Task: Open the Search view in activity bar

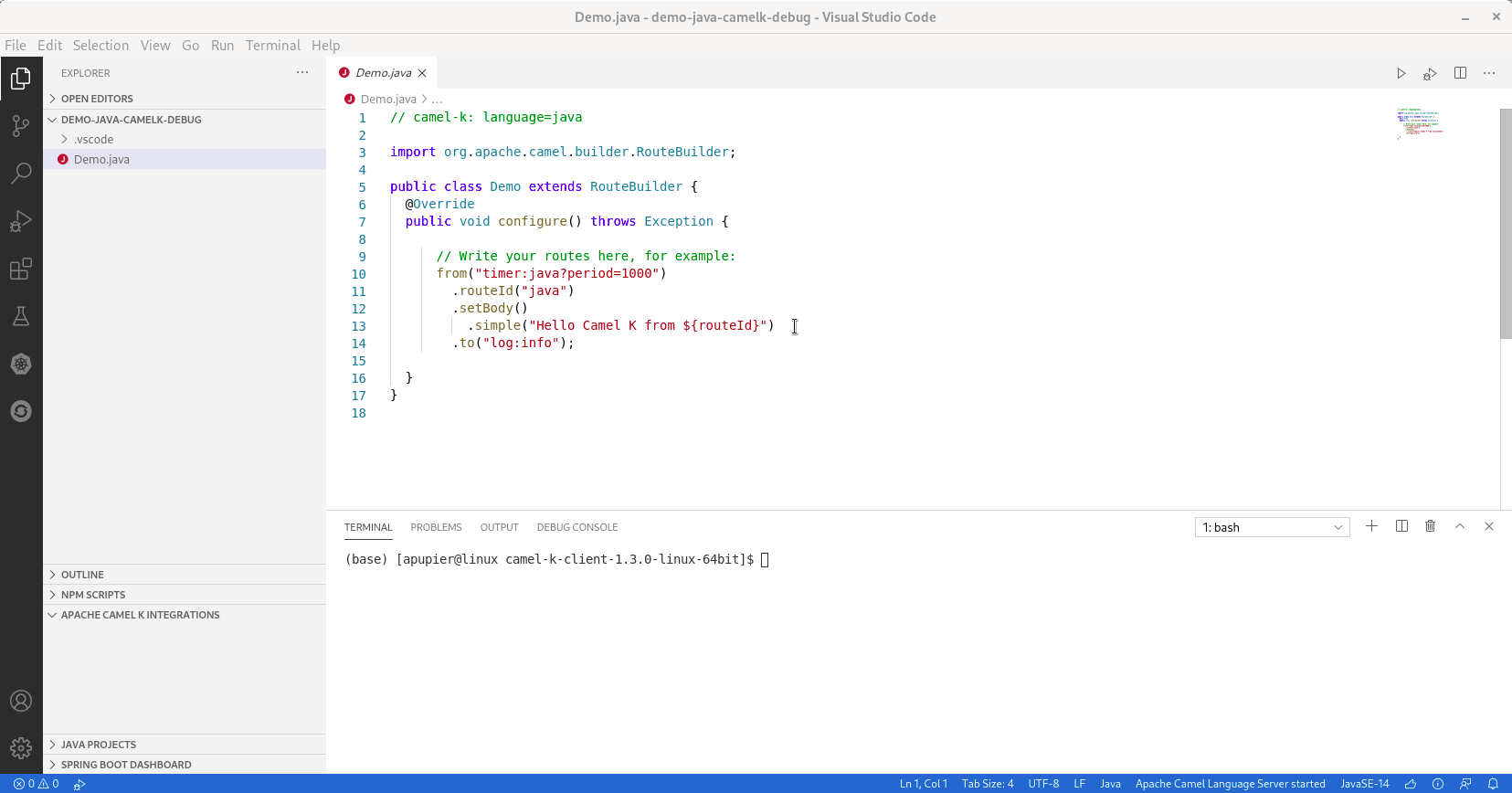Action: pyautogui.click(x=21, y=174)
